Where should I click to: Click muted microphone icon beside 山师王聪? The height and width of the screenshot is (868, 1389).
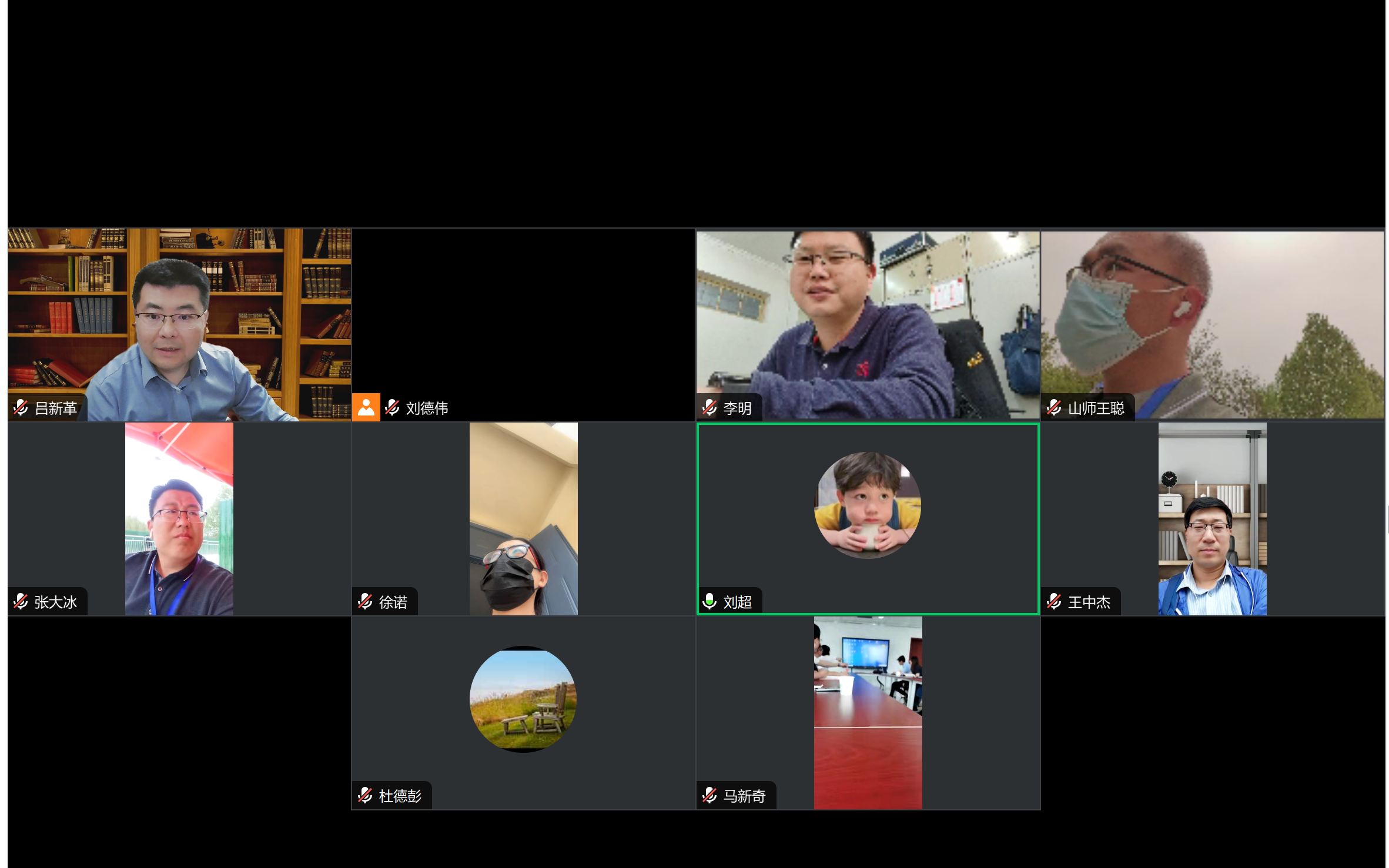(x=1055, y=407)
